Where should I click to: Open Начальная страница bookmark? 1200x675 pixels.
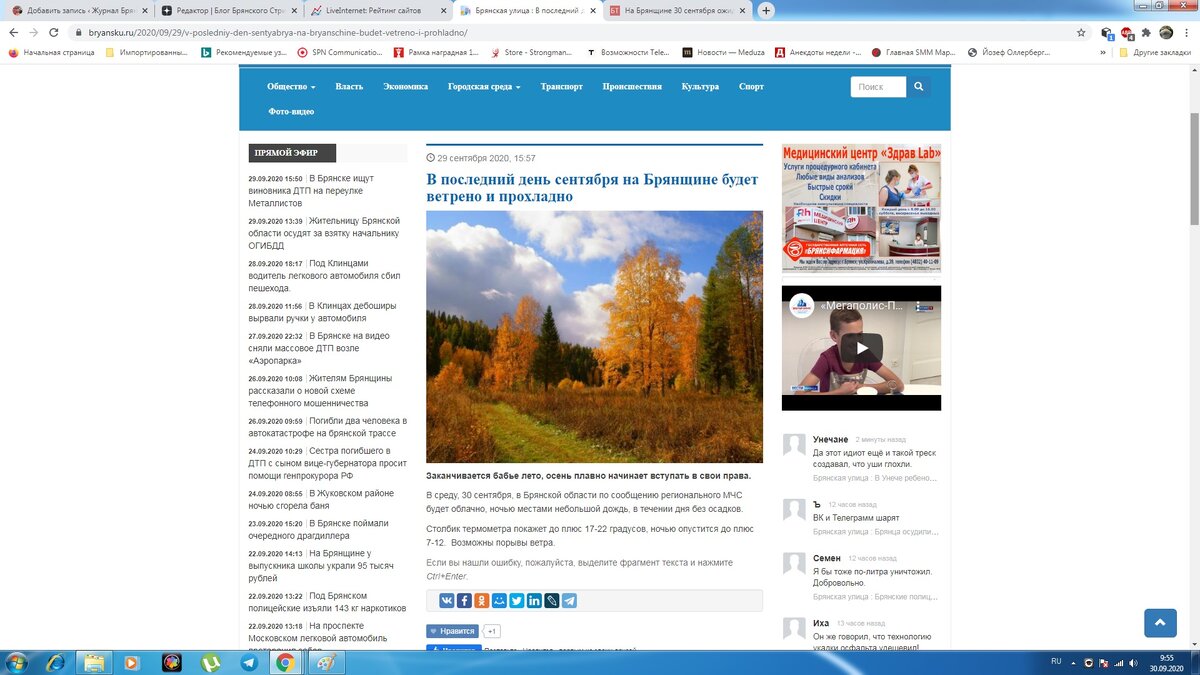coord(53,52)
